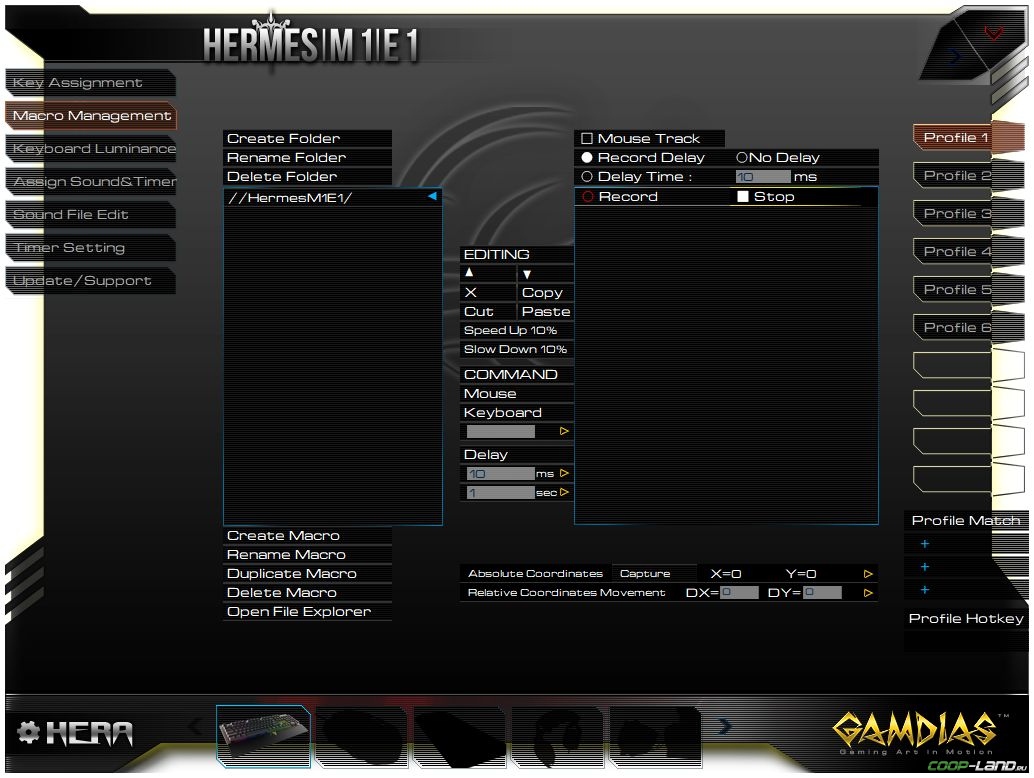Image resolution: width=1034 pixels, height=778 pixels.
Task: Open the Assign Sound&Timer tab
Action: tap(90, 182)
